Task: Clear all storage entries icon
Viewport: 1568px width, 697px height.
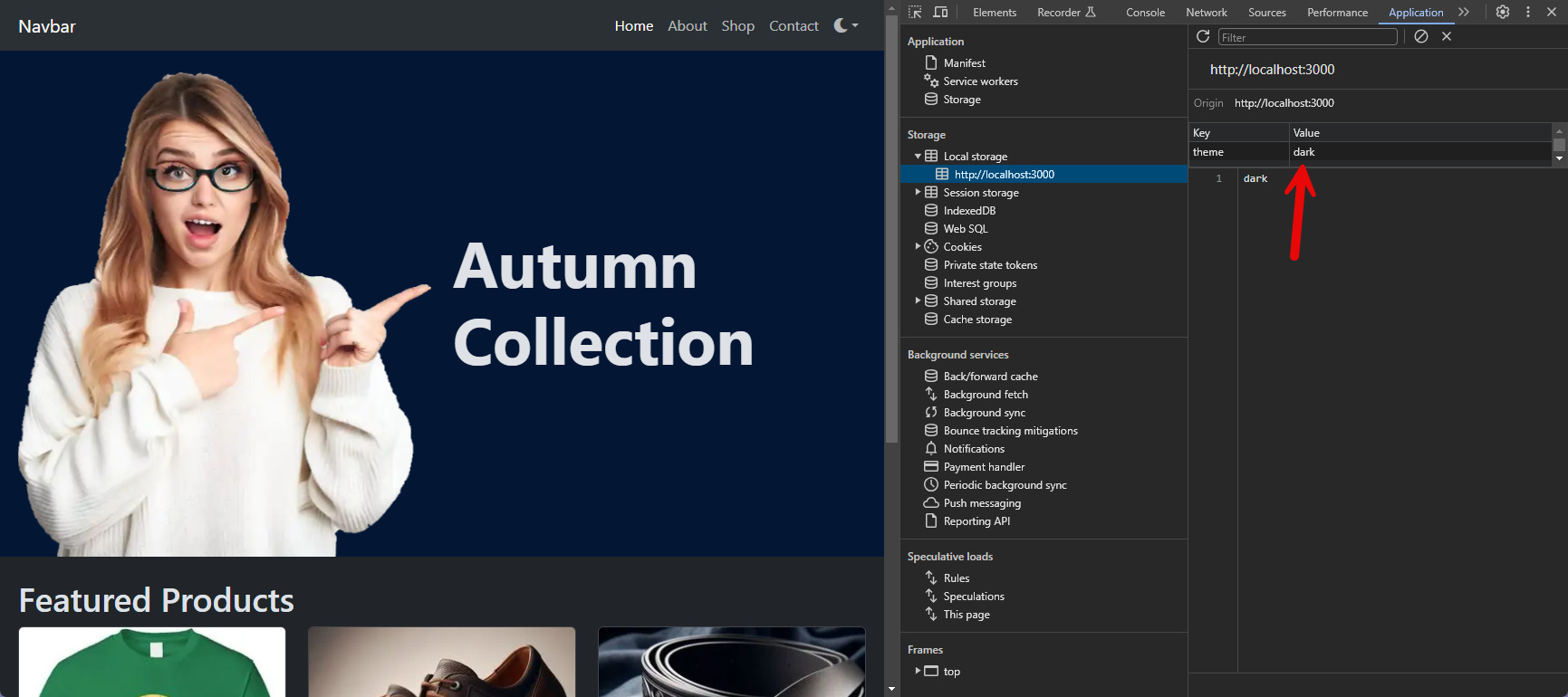Action: pos(1421,36)
